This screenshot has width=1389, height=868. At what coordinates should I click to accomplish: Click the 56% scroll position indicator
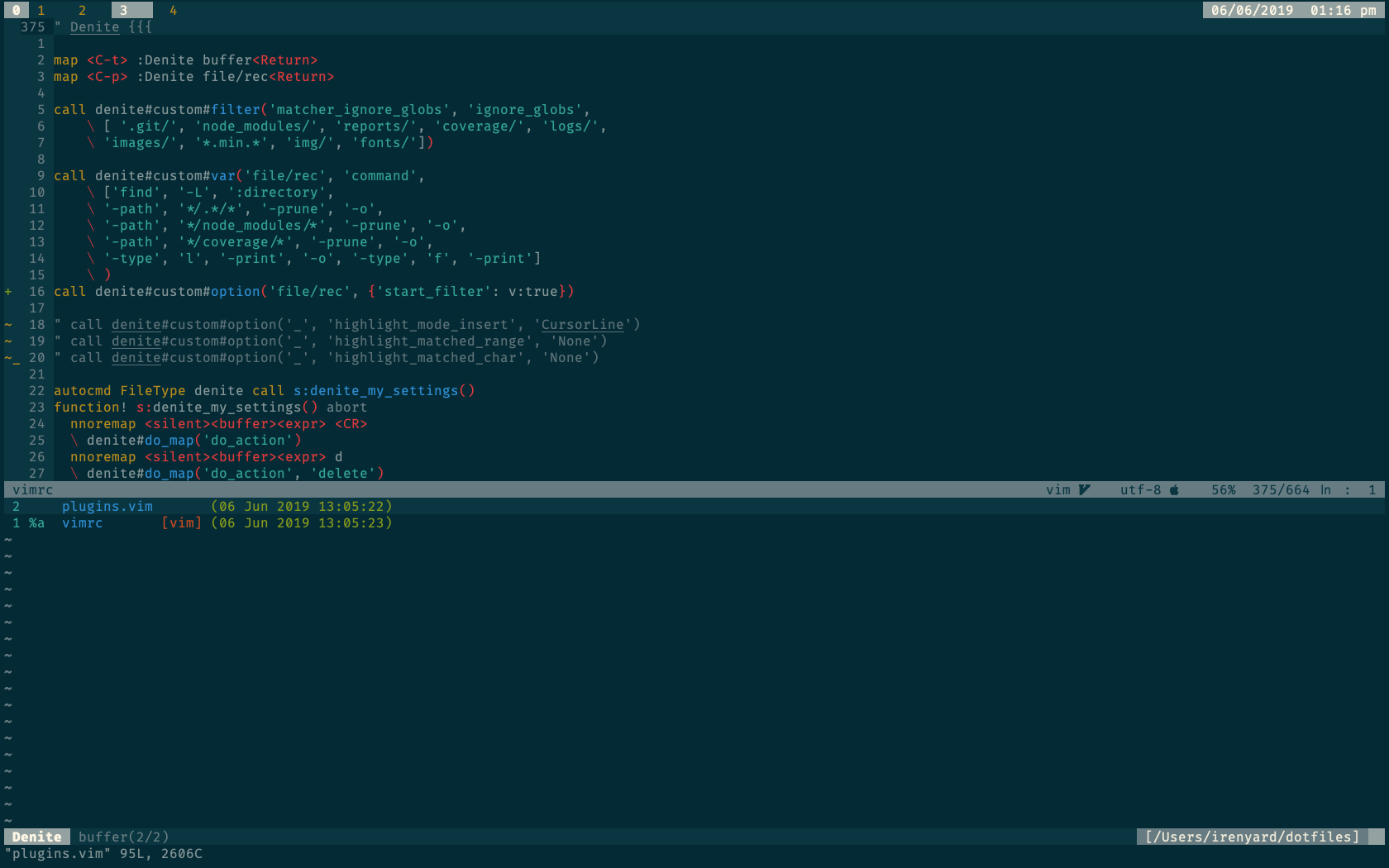click(x=1222, y=489)
